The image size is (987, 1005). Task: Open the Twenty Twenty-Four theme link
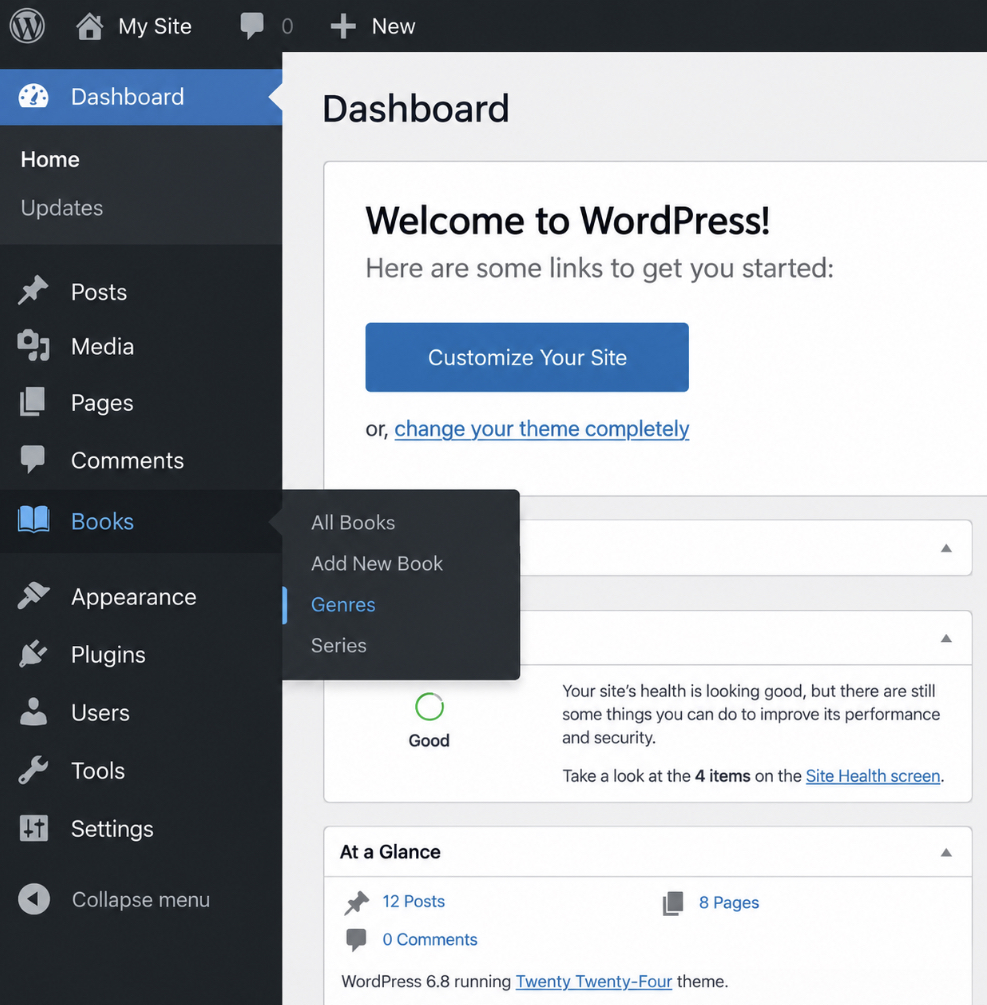[594, 981]
